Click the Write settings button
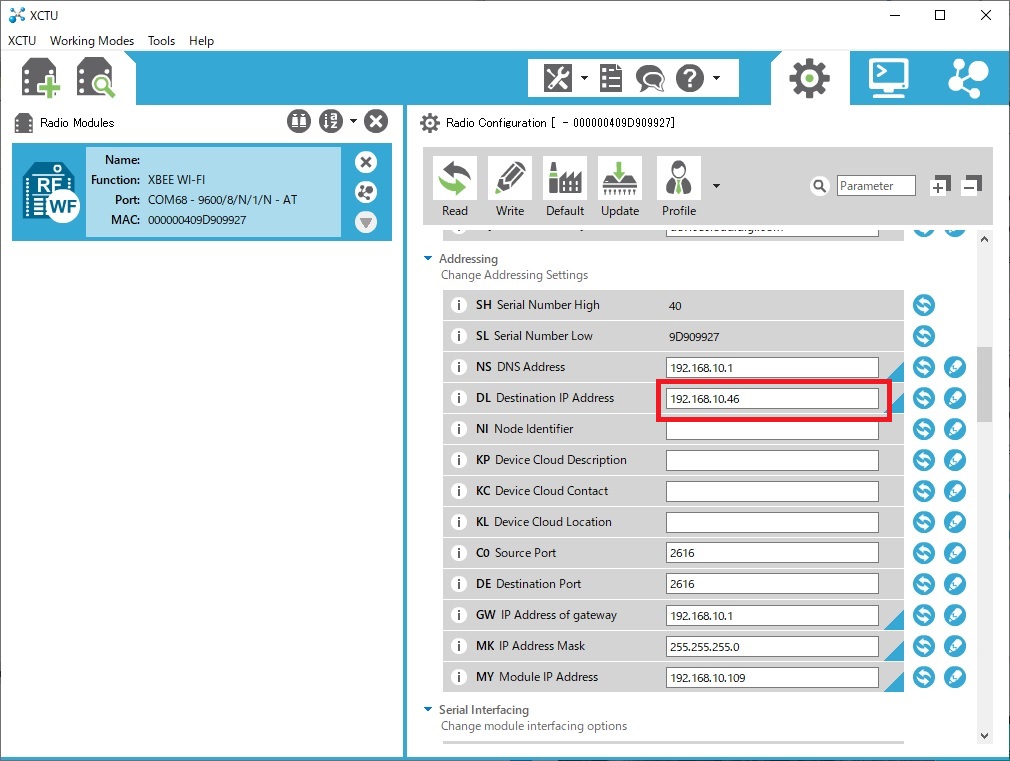Image resolution: width=1010 pixels, height=761 pixels. [x=510, y=187]
